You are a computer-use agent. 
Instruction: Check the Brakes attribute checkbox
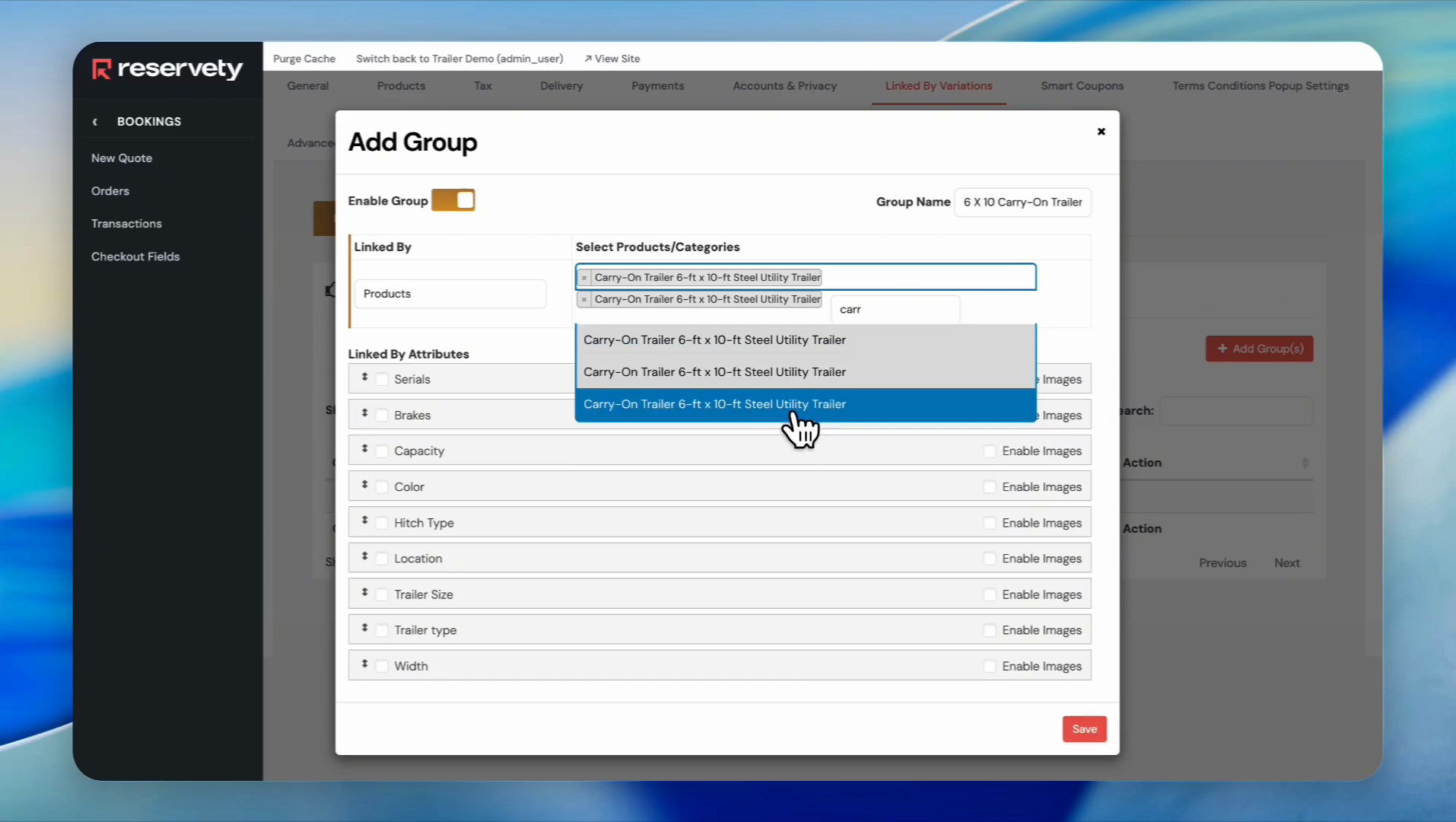click(382, 416)
